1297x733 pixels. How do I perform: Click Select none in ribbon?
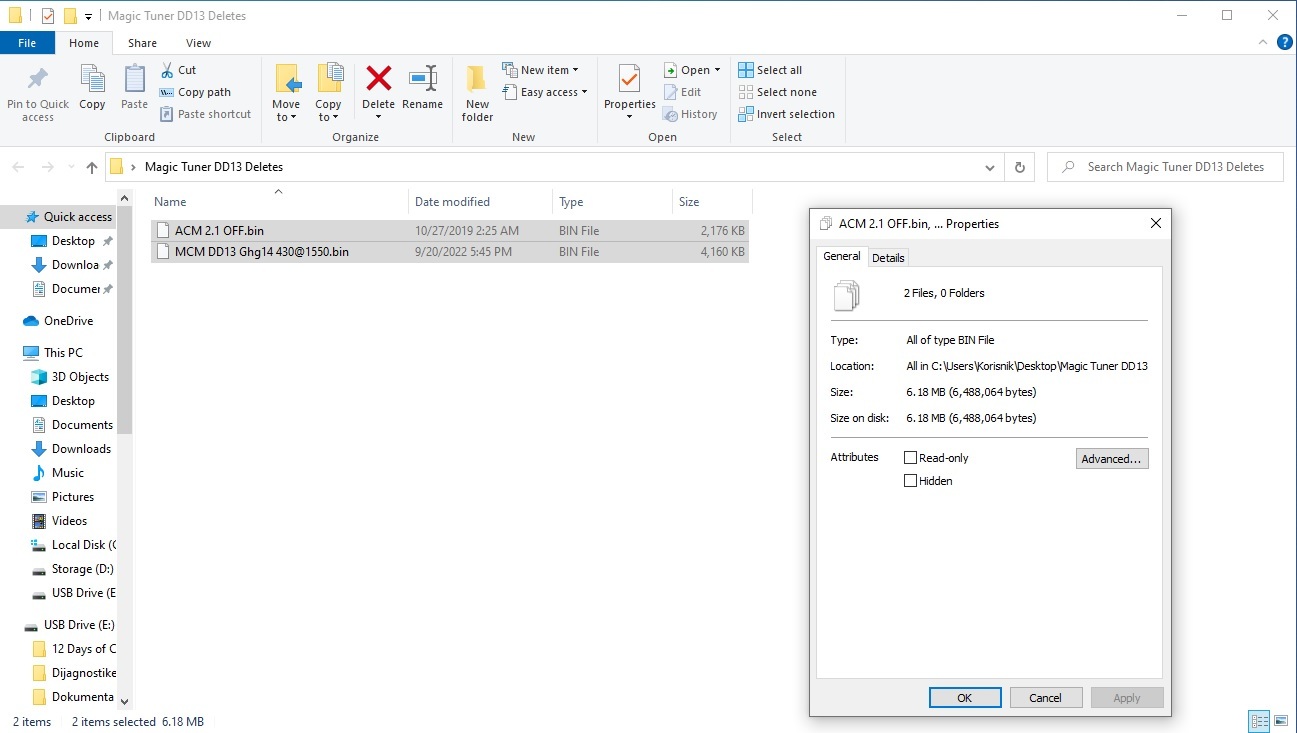tap(777, 92)
